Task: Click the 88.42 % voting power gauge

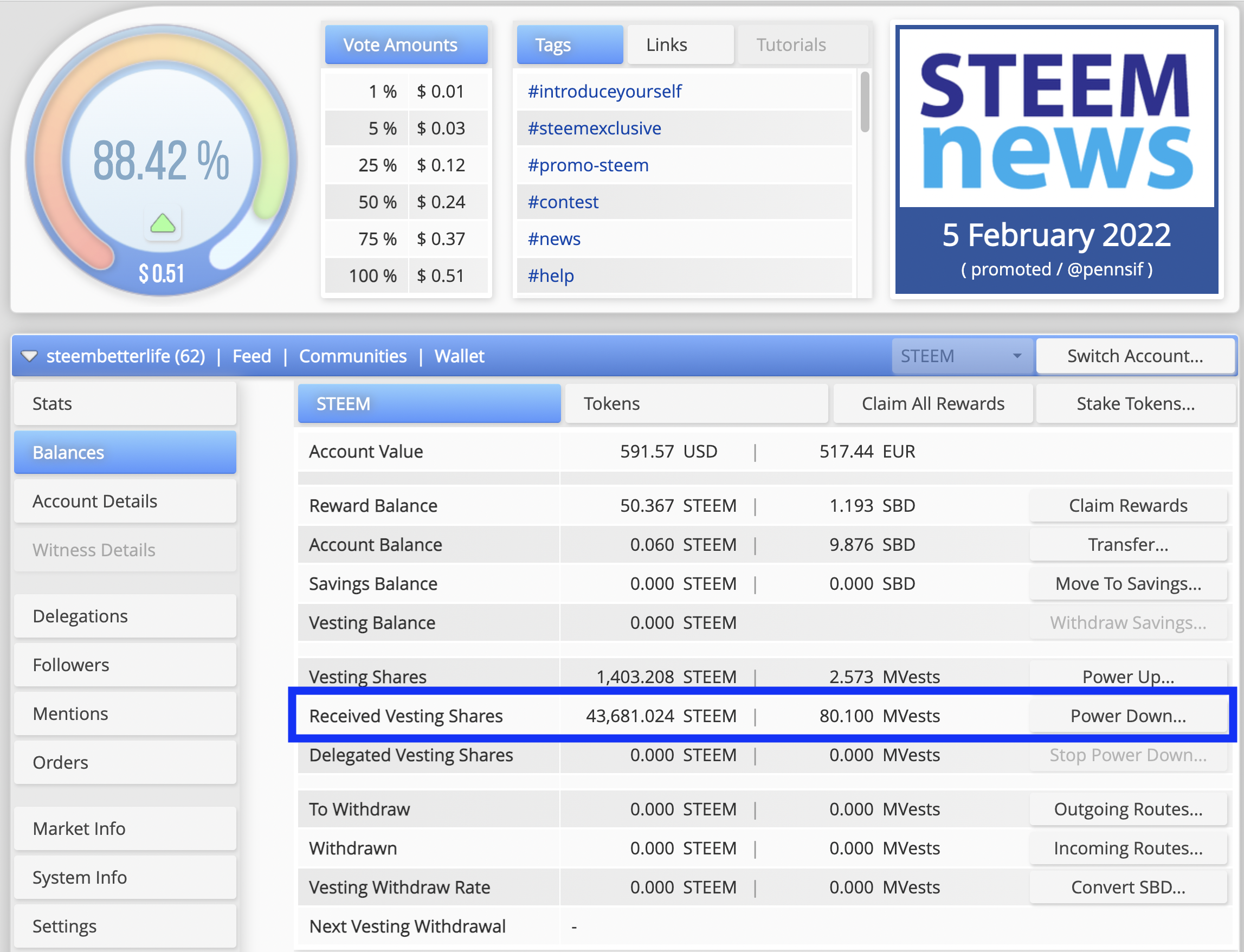Action: coord(162,160)
